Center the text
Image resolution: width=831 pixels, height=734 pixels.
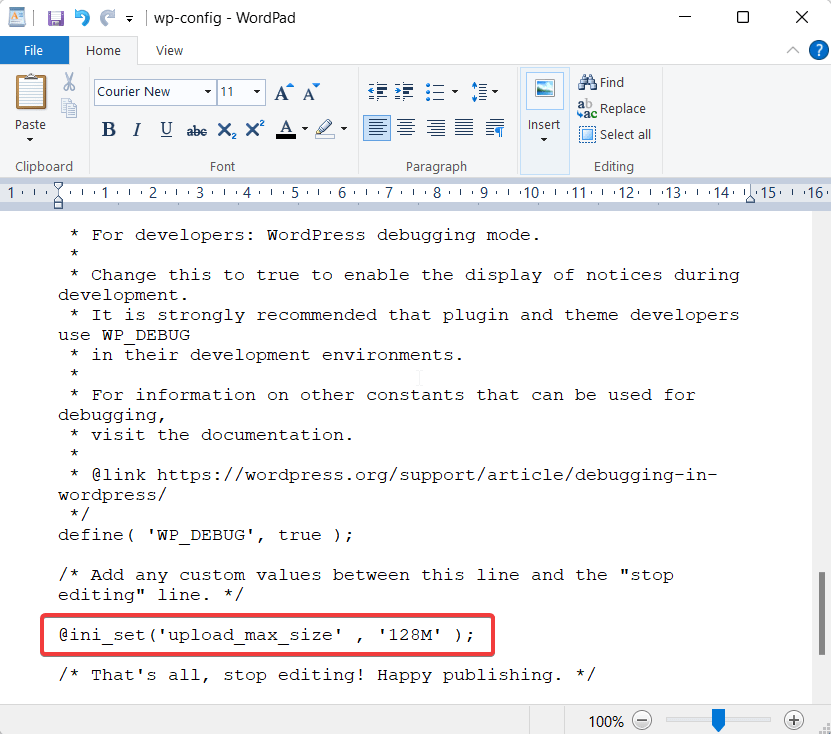tap(406, 128)
